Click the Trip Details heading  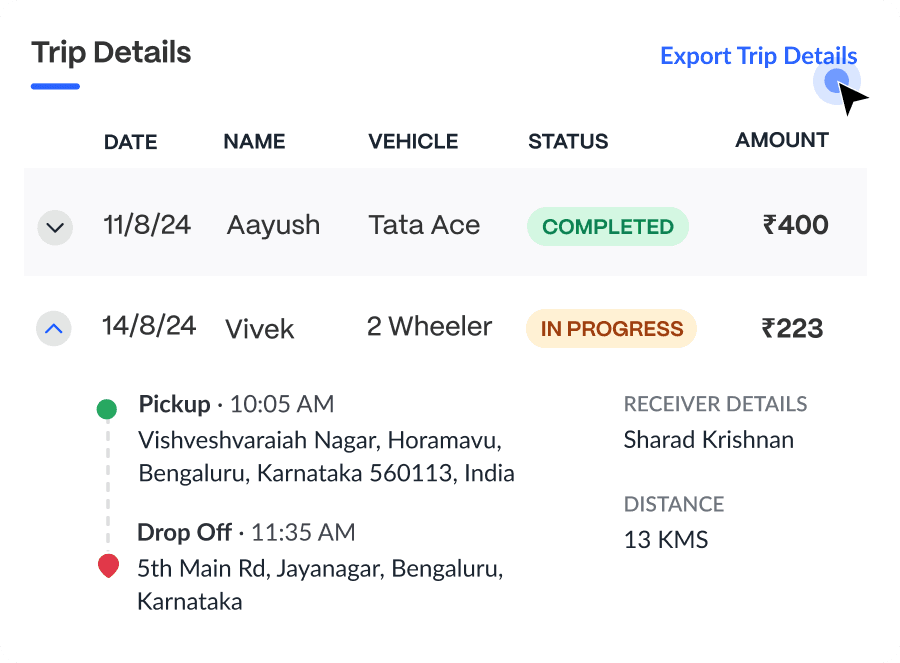click(x=110, y=52)
